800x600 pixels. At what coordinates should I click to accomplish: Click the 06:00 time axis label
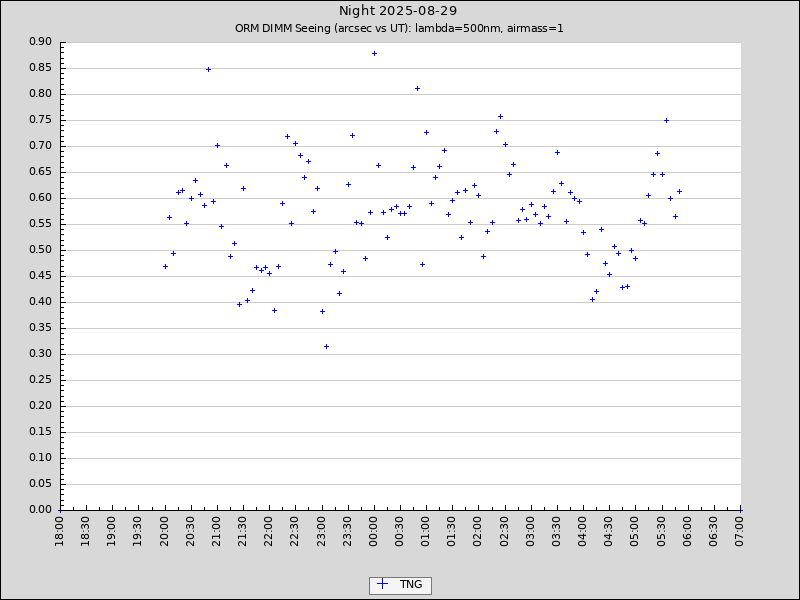688,532
